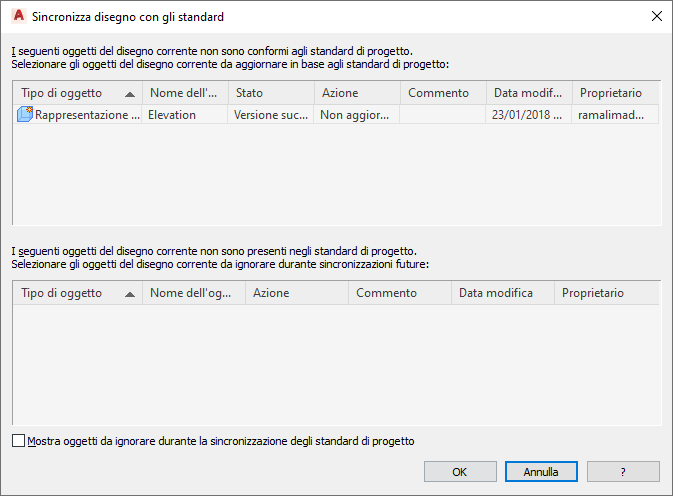
Task: Click the Annulla button
Action: pos(541,471)
